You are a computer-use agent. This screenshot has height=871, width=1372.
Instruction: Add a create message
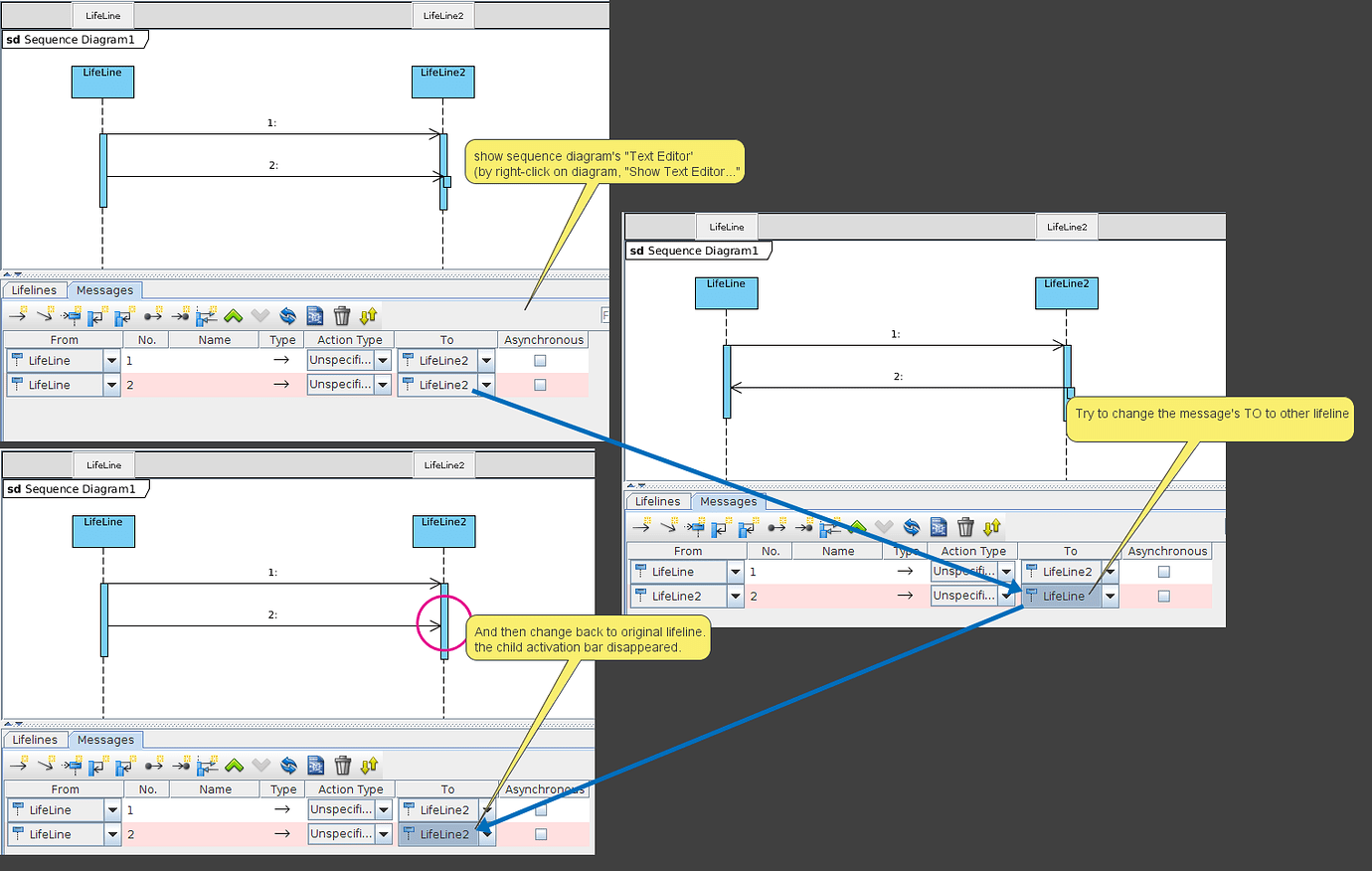(x=70, y=316)
